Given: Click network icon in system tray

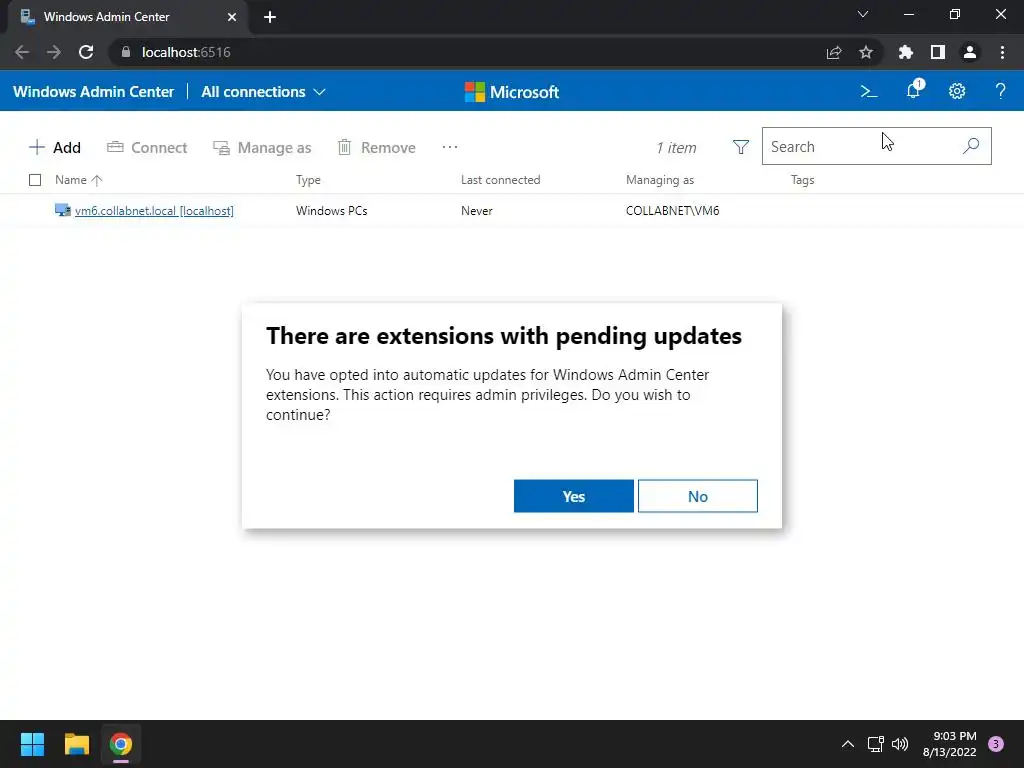Looking at the screenshot, I should pos(876,744).
